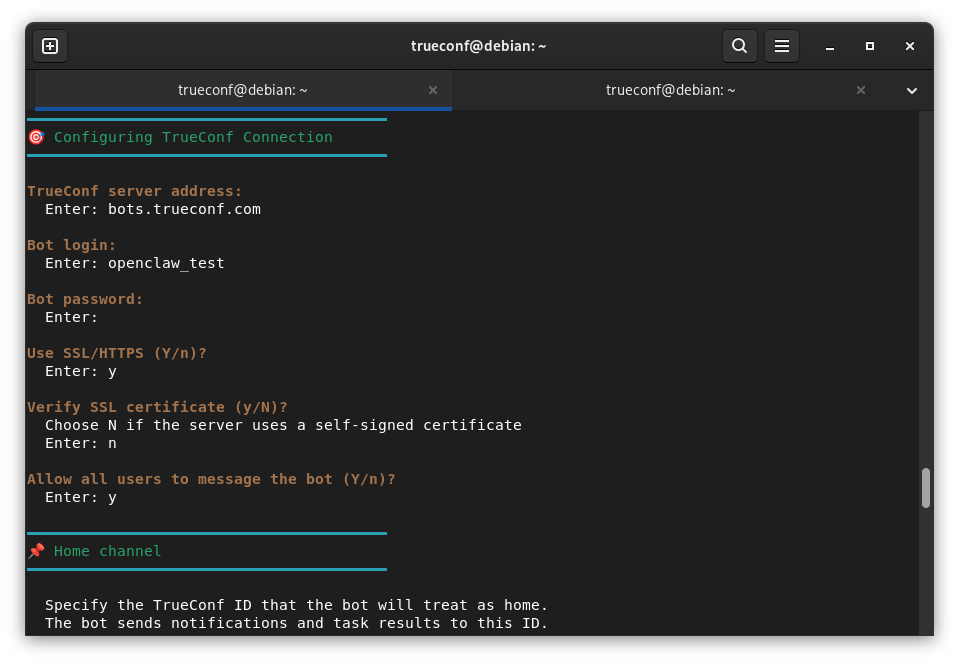Switch to the second trueconf@debian tab
This screenshot has height=664, width=959.
click(x=670, y=90)
